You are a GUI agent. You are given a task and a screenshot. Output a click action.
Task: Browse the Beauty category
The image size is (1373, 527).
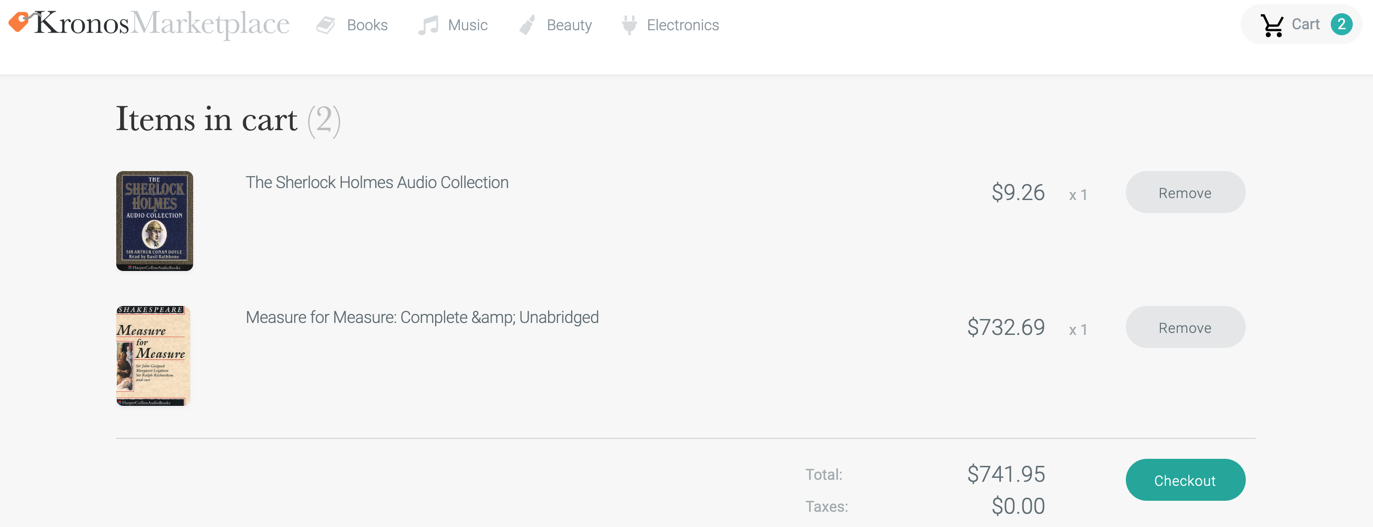(x=569, y=25)
